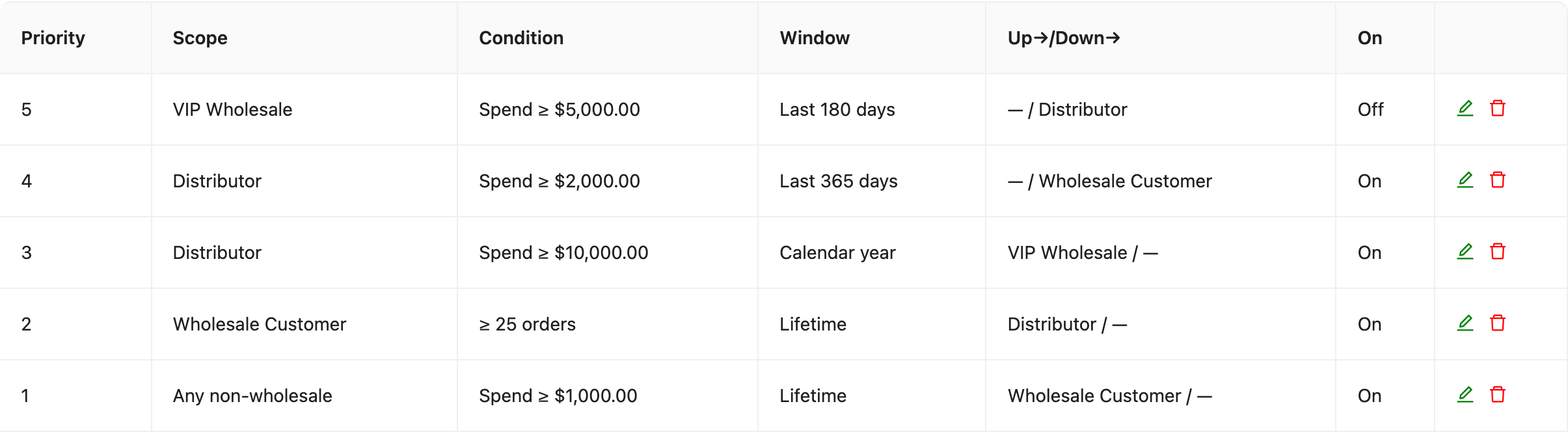Delete the Any non-wholesale rule
The width and height of the screenshot is (1568, 432).
(1498, 395)
